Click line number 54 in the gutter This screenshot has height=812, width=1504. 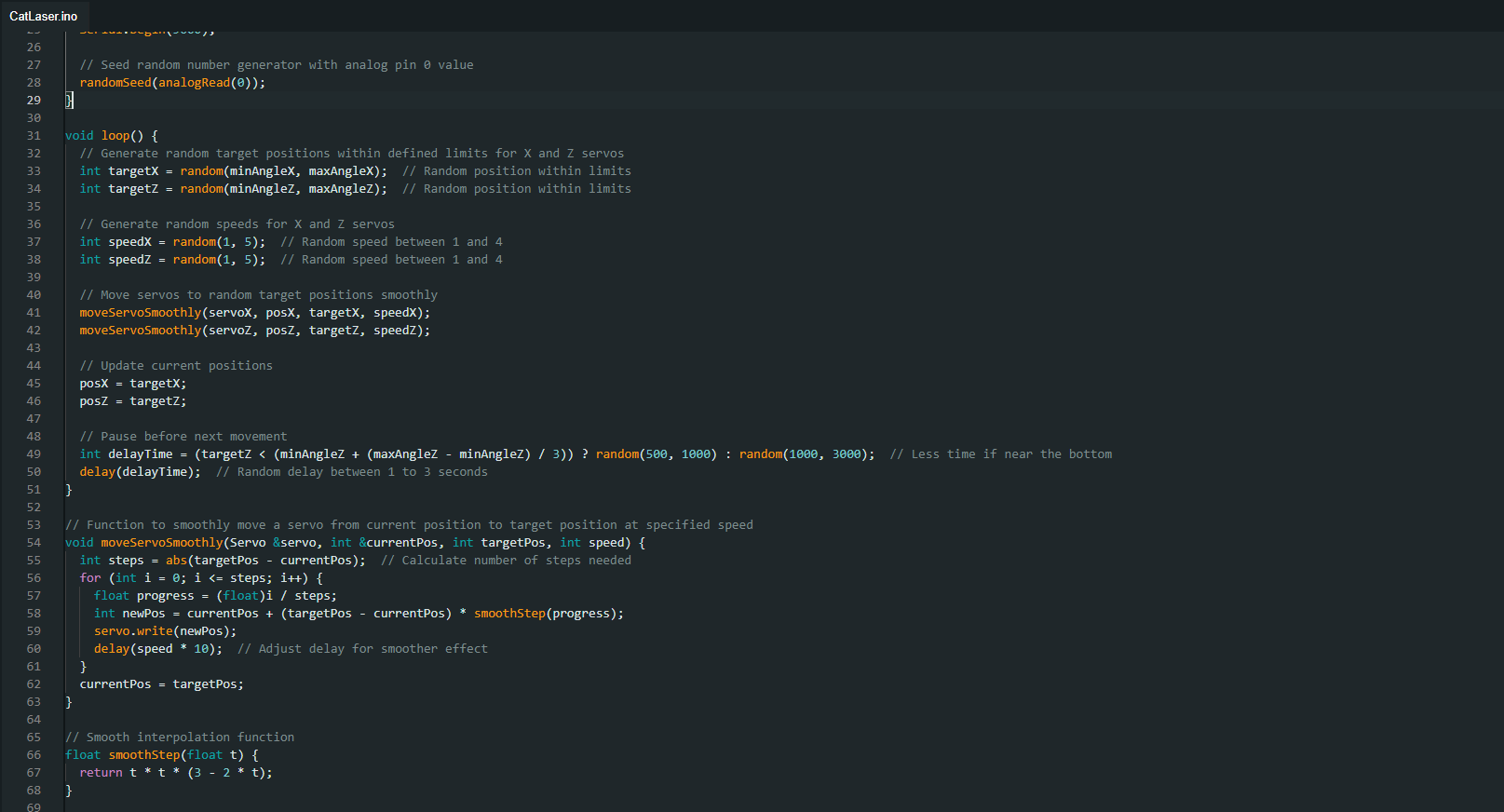[x=34, y=543]
